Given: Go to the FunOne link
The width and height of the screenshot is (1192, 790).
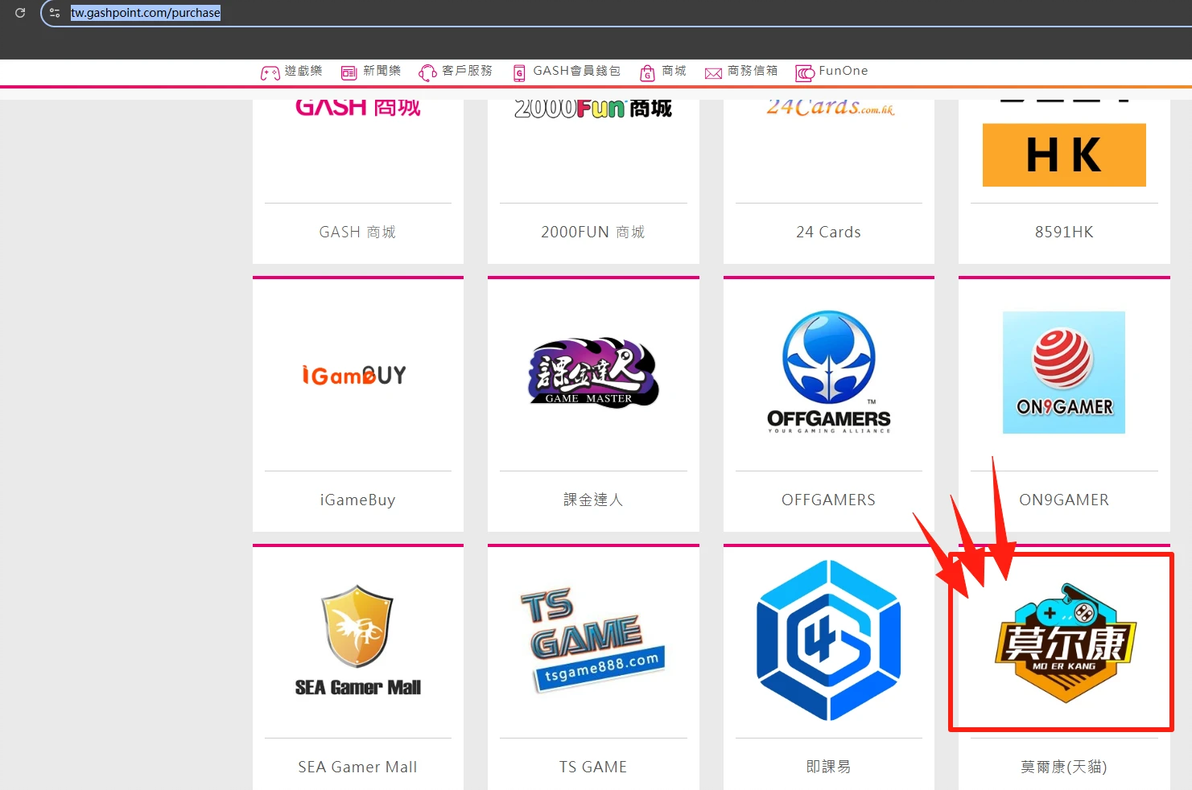Looking at the screenshot, I should coord(832,71).
